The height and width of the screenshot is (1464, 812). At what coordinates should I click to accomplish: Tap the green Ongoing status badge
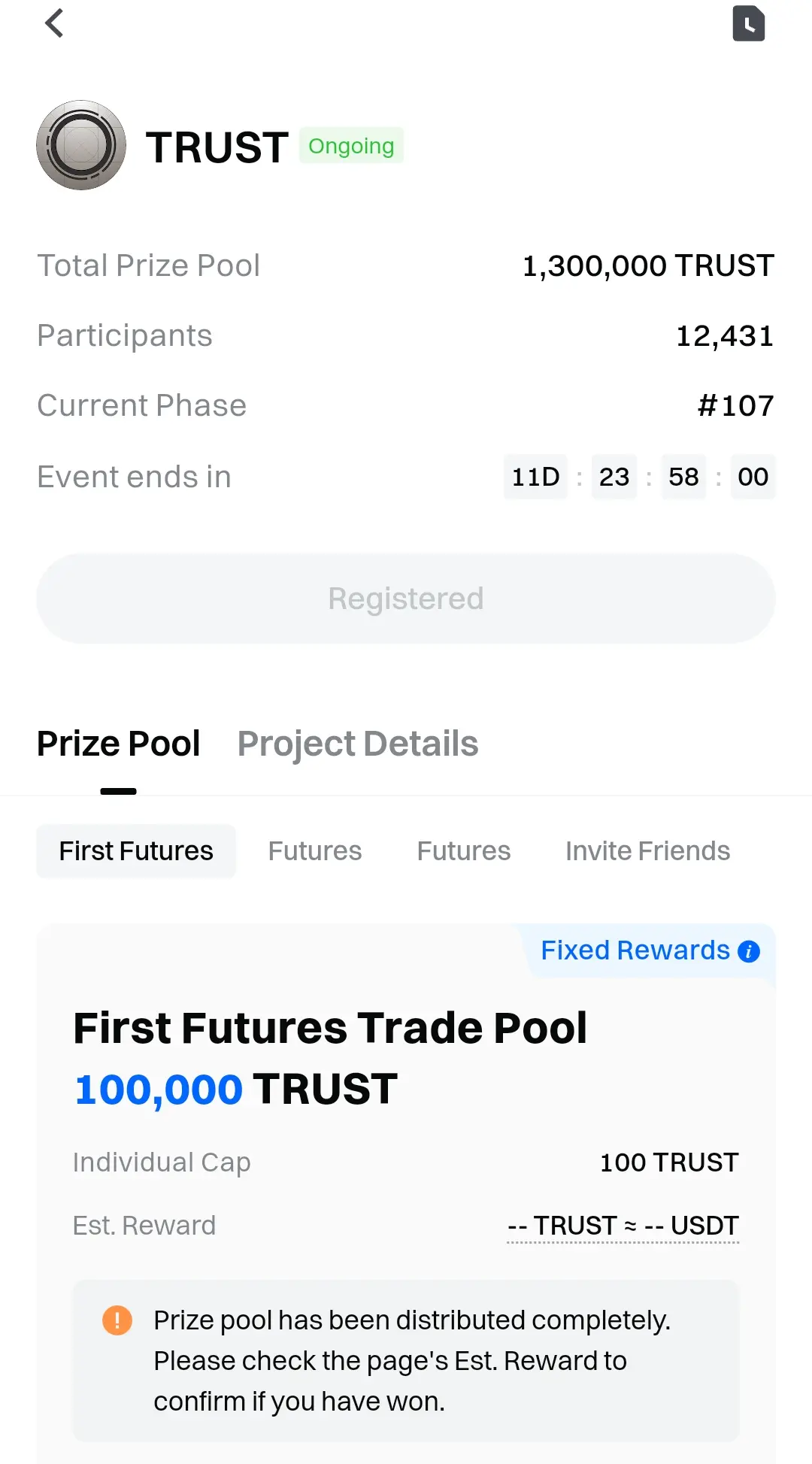(351, 145)
